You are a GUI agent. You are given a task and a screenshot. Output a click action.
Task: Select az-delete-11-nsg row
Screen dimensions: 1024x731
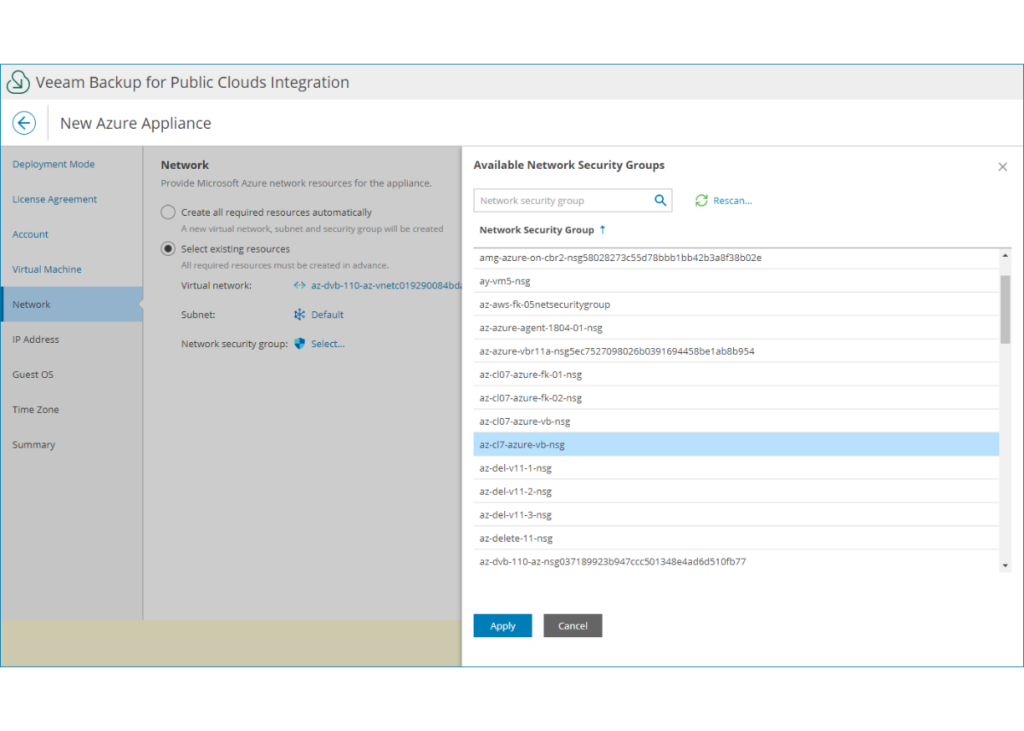(736, 538)
